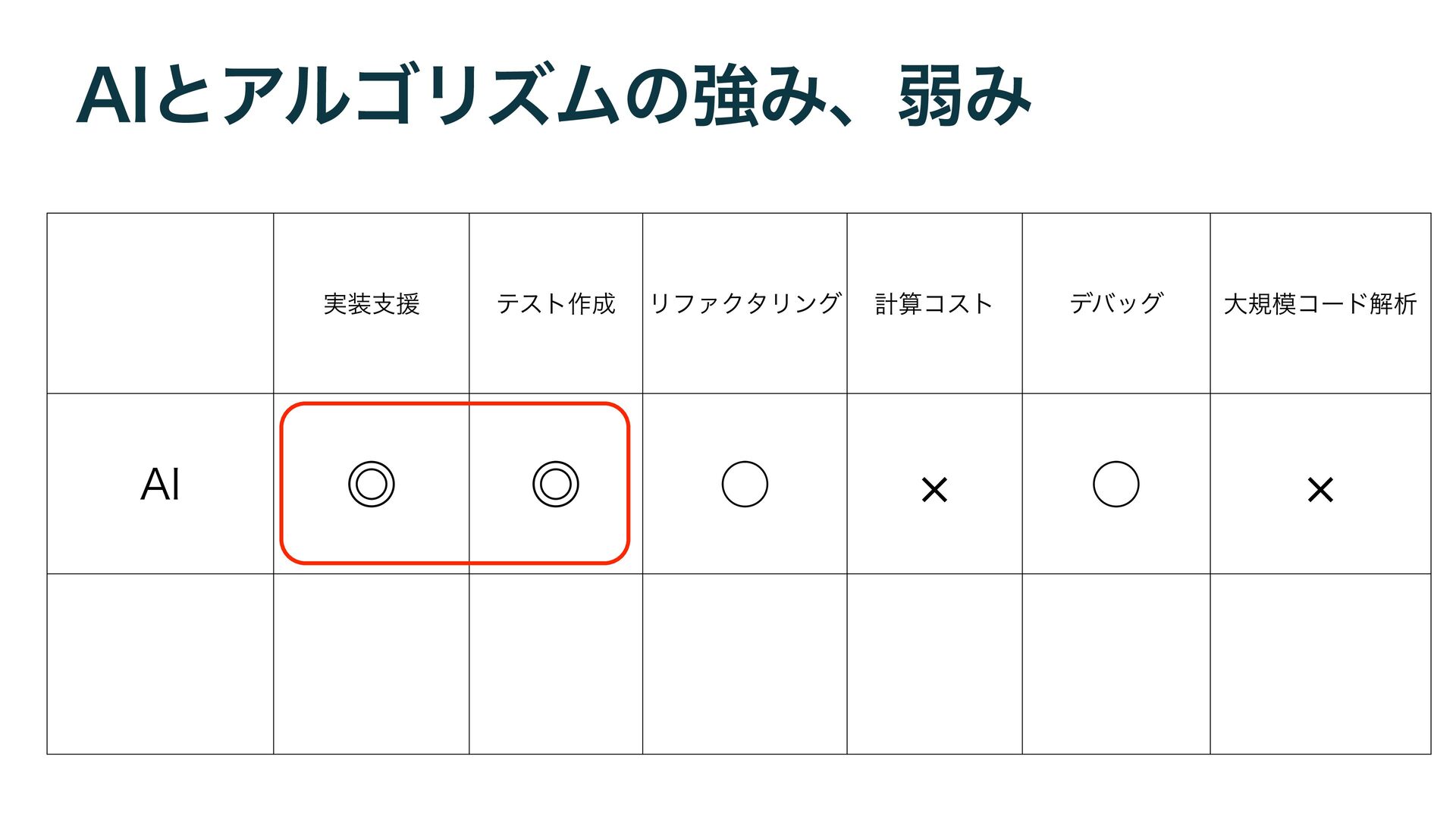Click the double circle under 実装支援

tap(372, 484)
